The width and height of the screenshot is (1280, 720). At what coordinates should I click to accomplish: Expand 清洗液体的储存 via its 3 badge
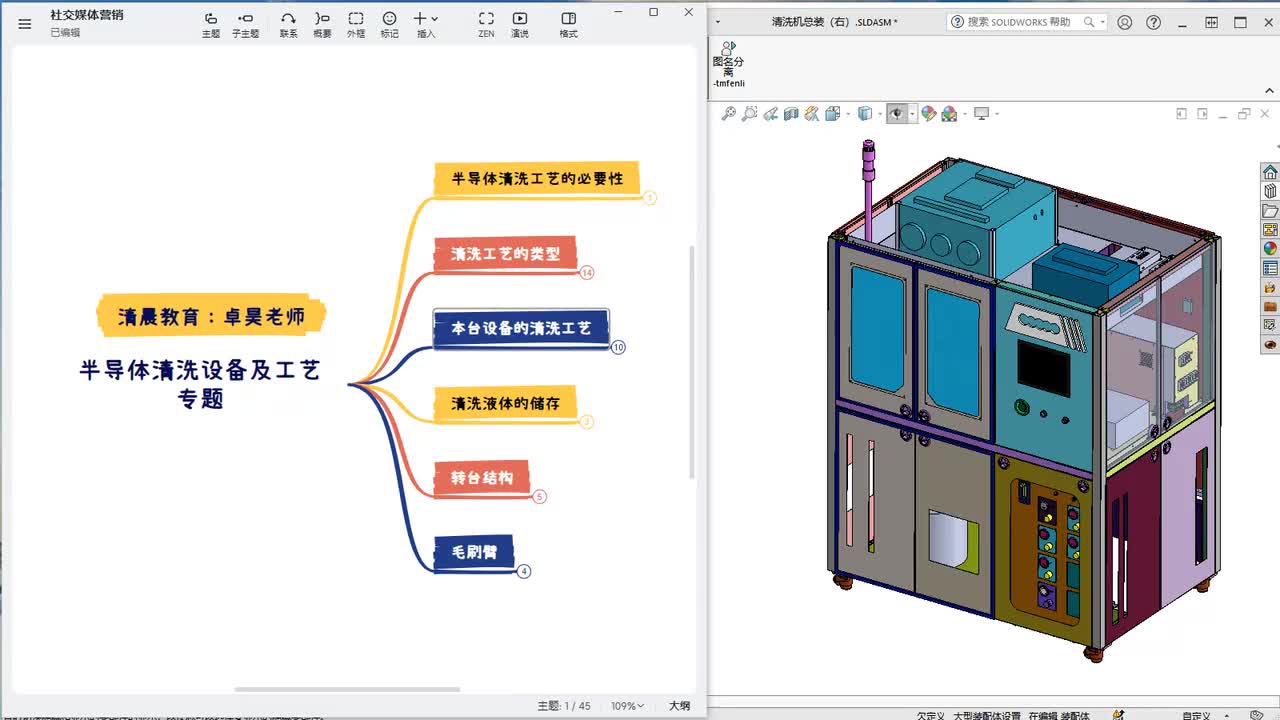(x=587, y=422)
